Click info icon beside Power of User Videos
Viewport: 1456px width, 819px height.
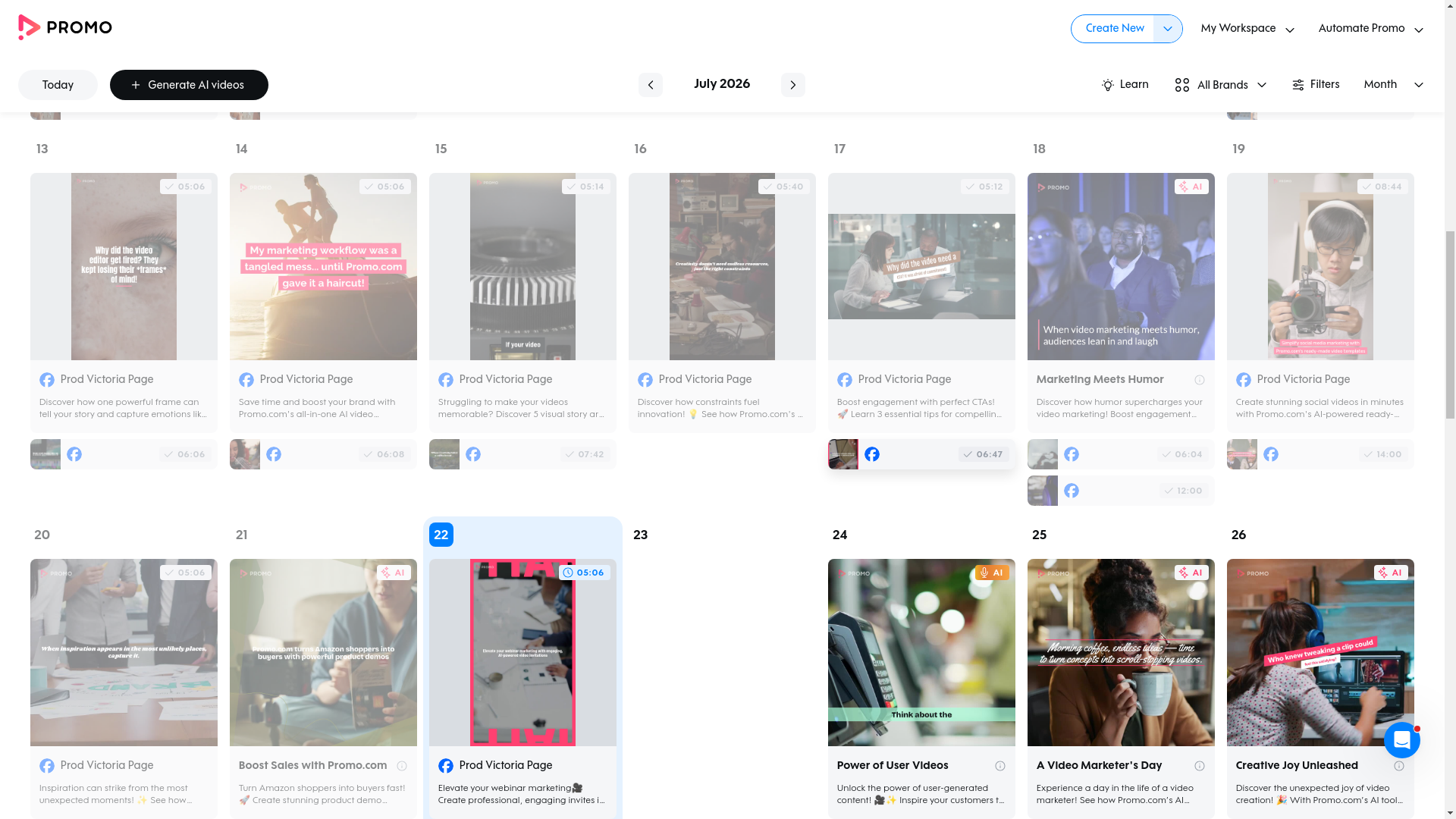[999, 766]
